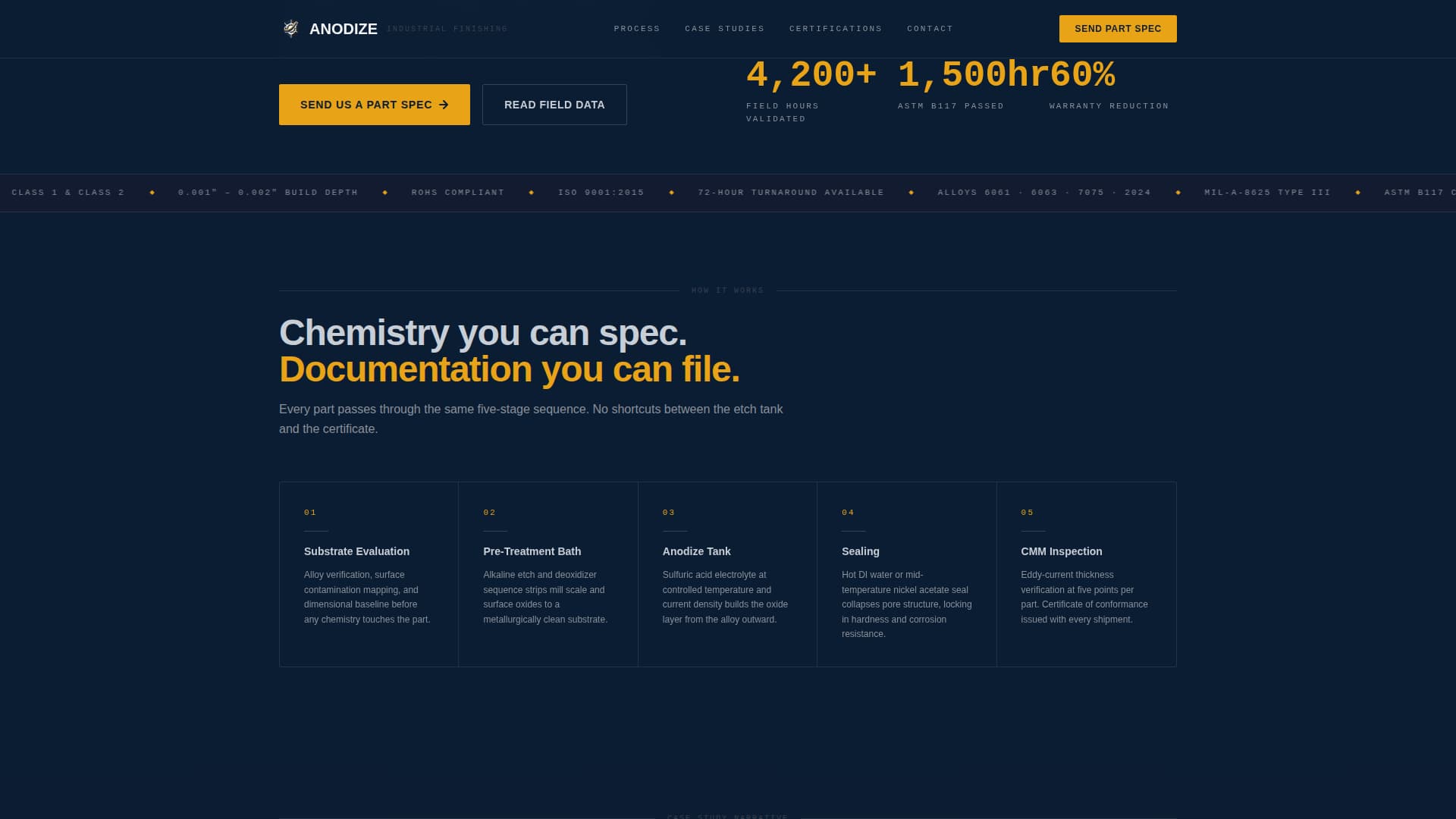Open the PROCESS navigation item

[x=637, y=29]
